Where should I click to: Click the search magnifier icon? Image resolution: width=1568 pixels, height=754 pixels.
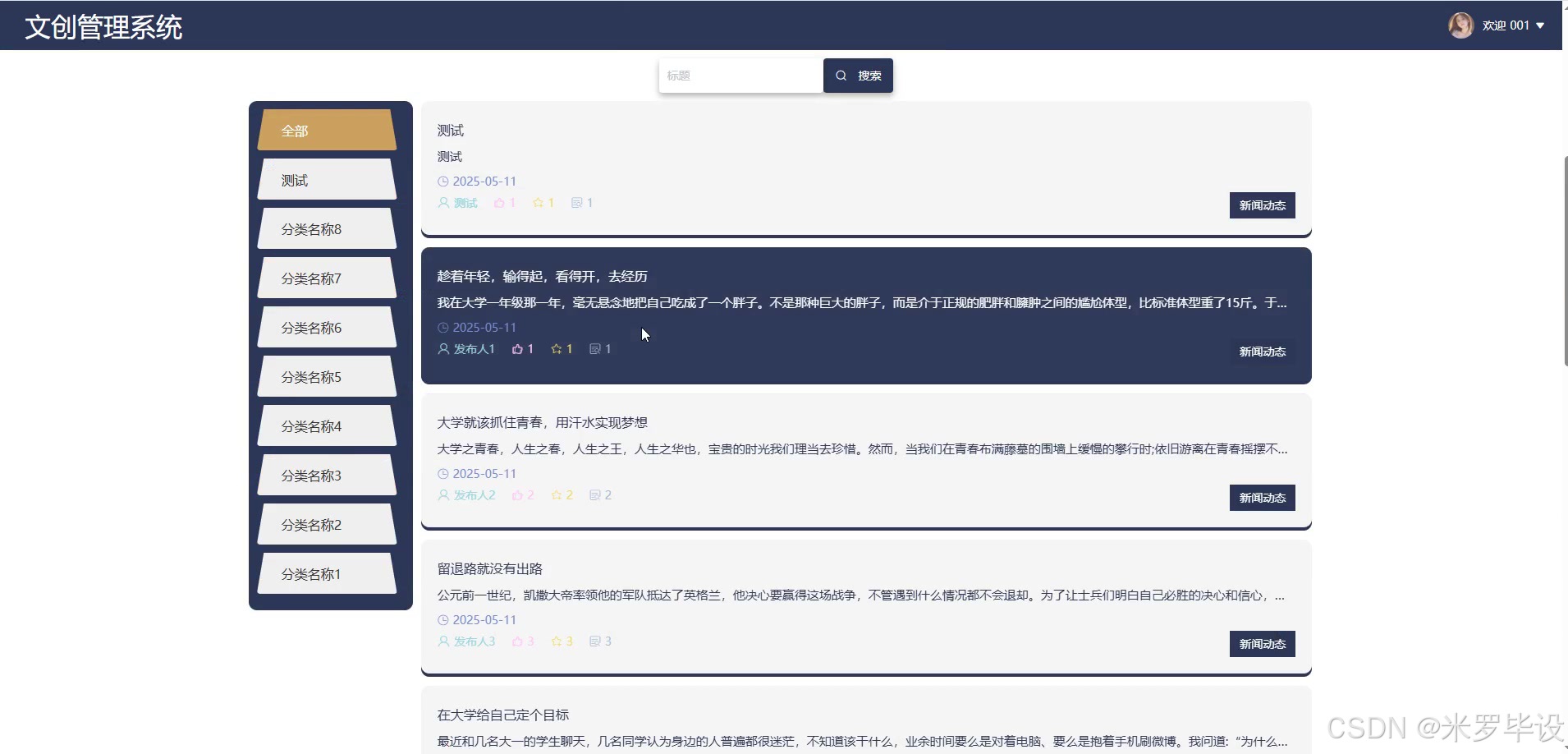(841, 76)
